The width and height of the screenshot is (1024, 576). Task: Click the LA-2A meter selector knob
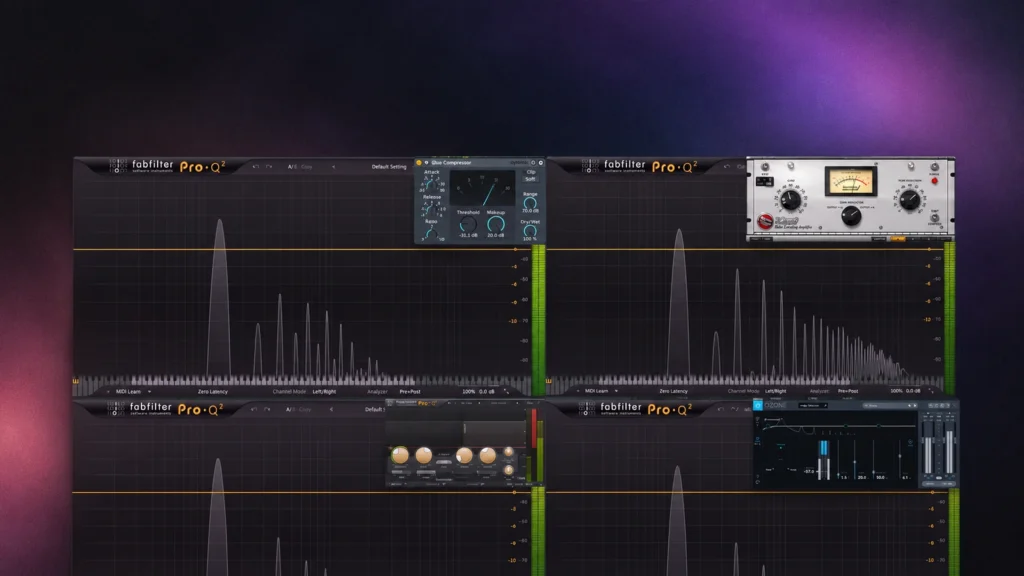pos(851,217)
